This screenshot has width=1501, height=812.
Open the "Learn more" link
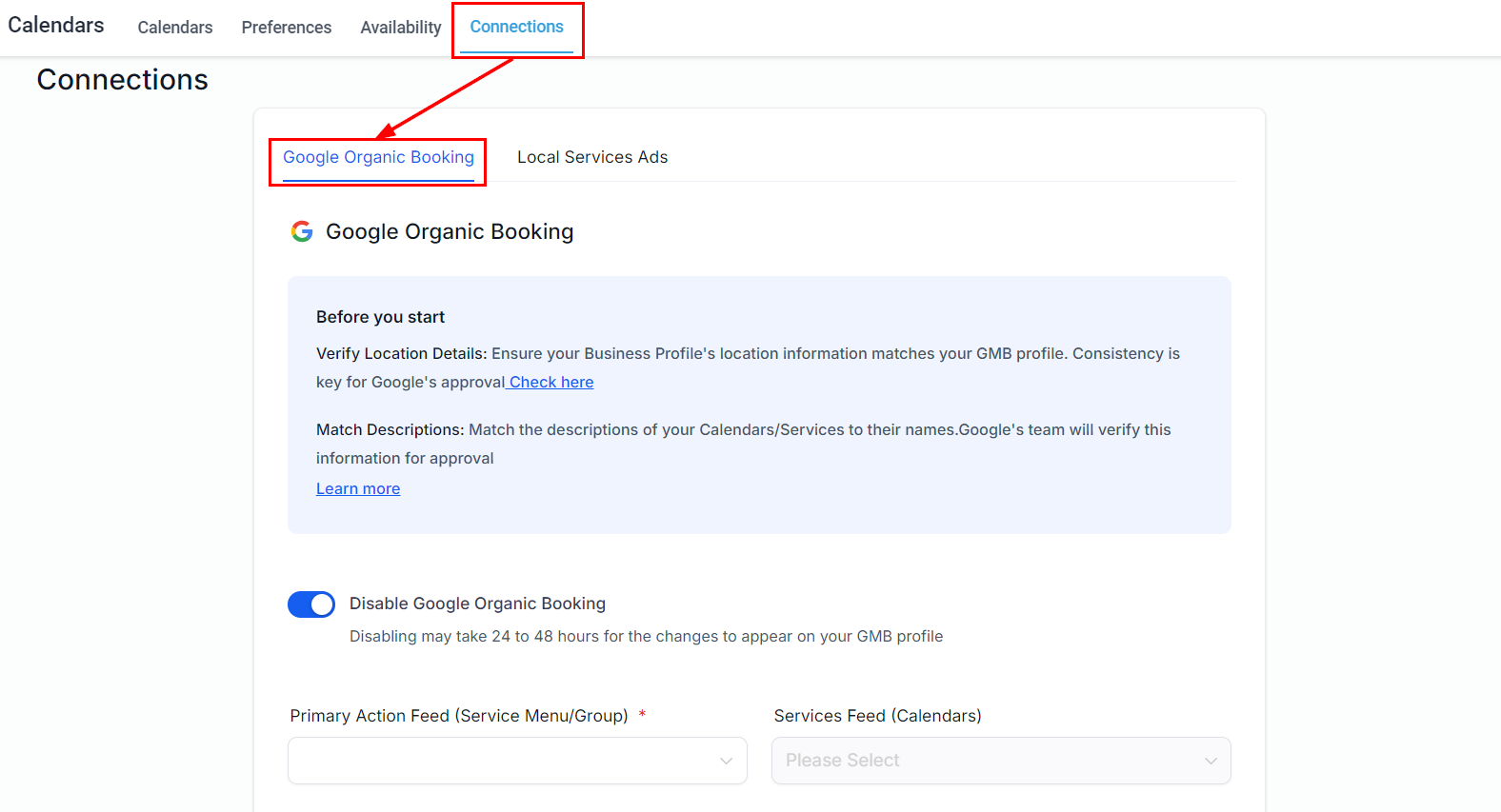(358, 488)
